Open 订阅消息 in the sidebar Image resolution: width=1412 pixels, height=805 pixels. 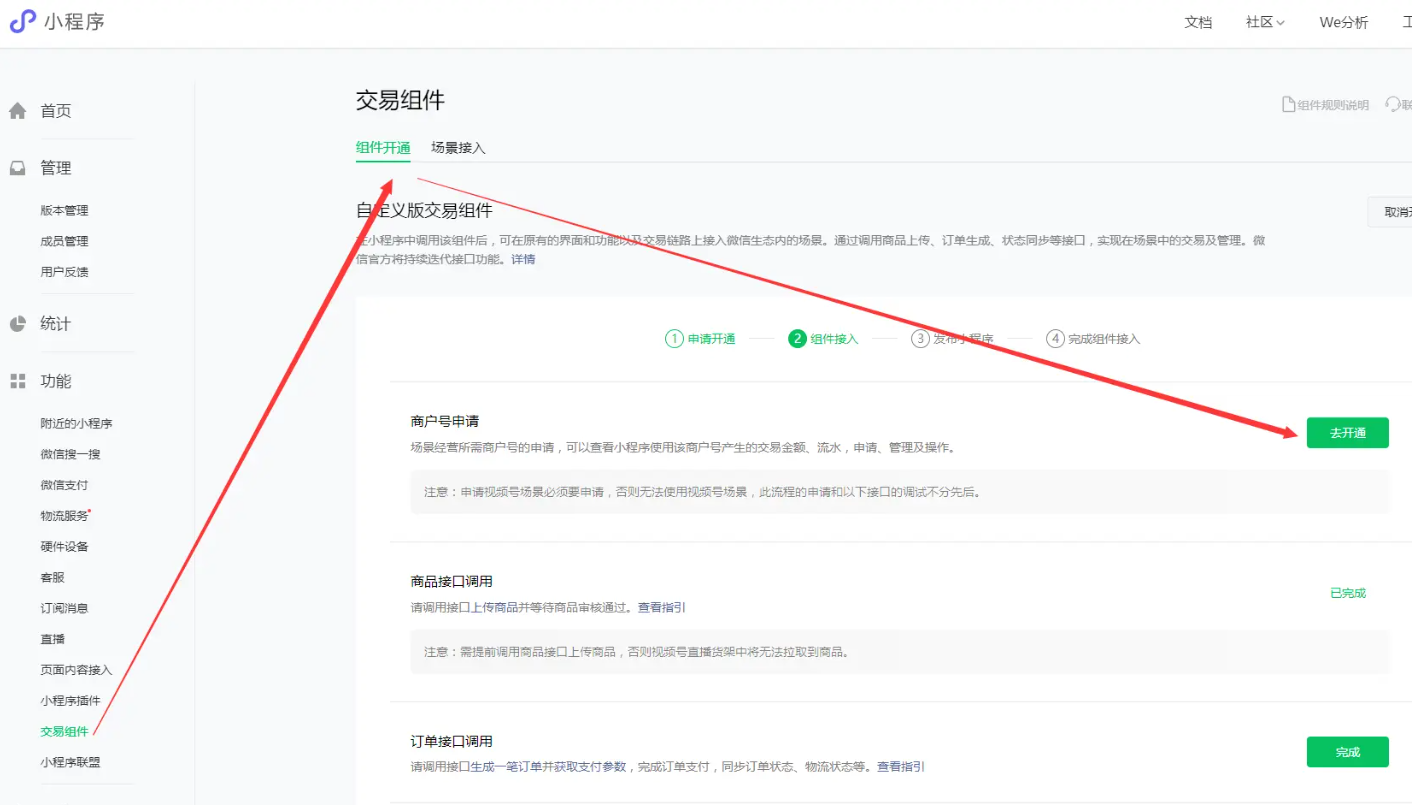(64, 609)
